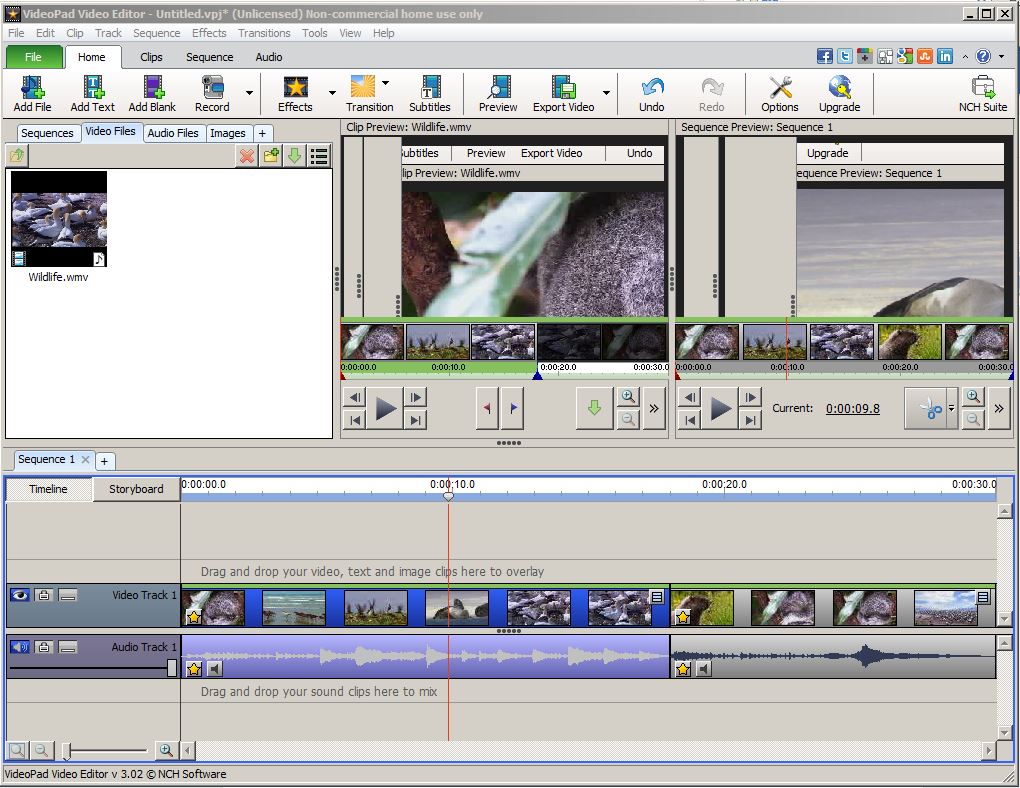Screen dimensions: 1020x788
Task: Minimize Video Track 1 height
Action: pyautogui.click(x=68, y=595)
